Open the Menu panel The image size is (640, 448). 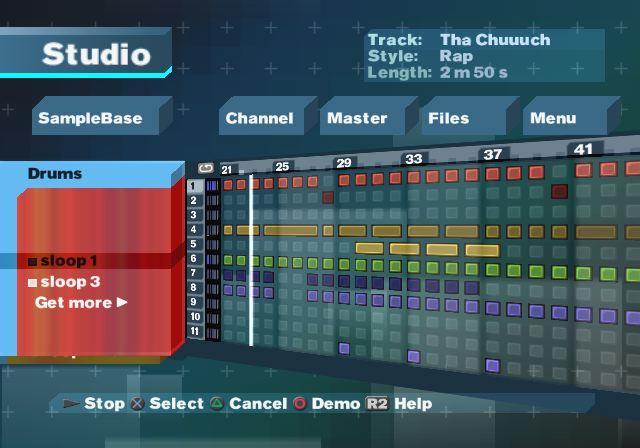(x=553, y=118)
